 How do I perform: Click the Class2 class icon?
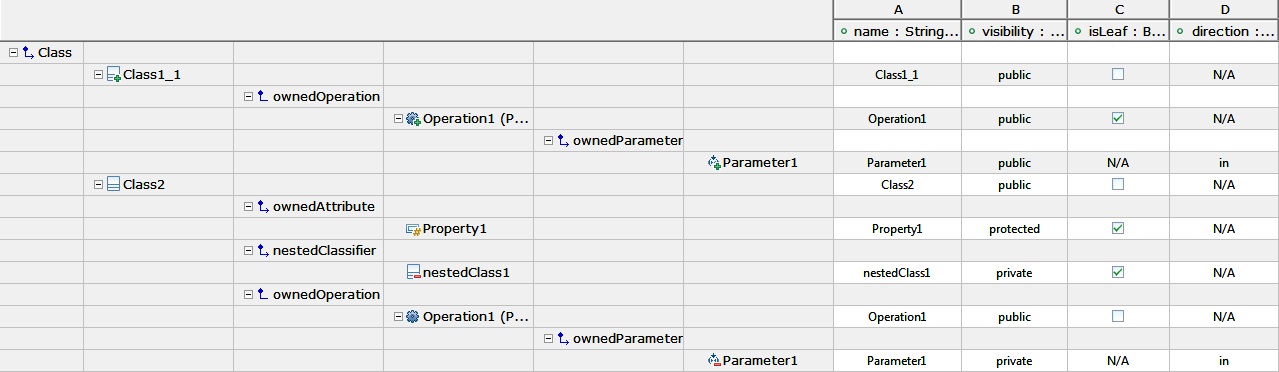point(114,185)
